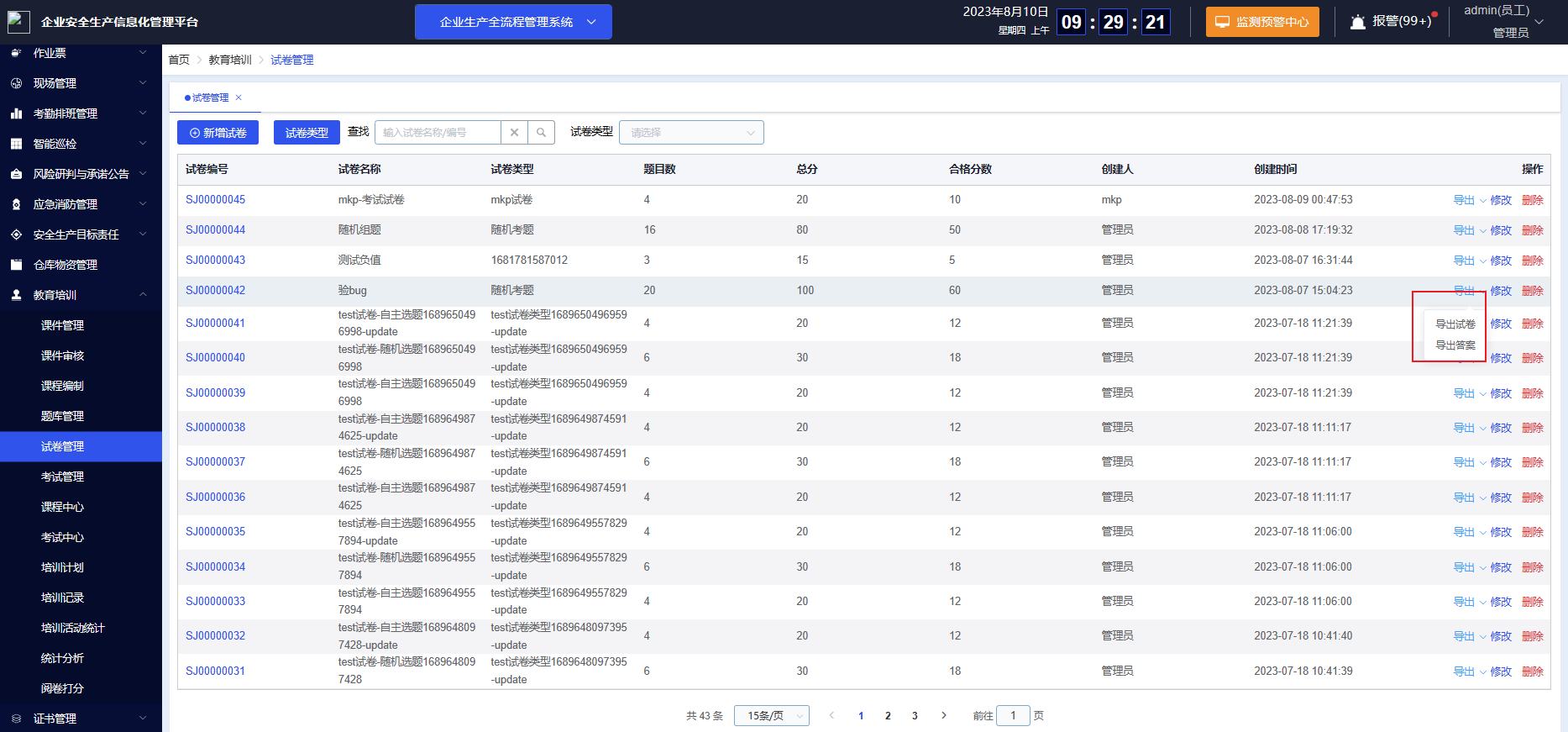Screen dimensions: 1568x732
Task: Select 导出试卷 from the export menu
Action: point(1455,324)
